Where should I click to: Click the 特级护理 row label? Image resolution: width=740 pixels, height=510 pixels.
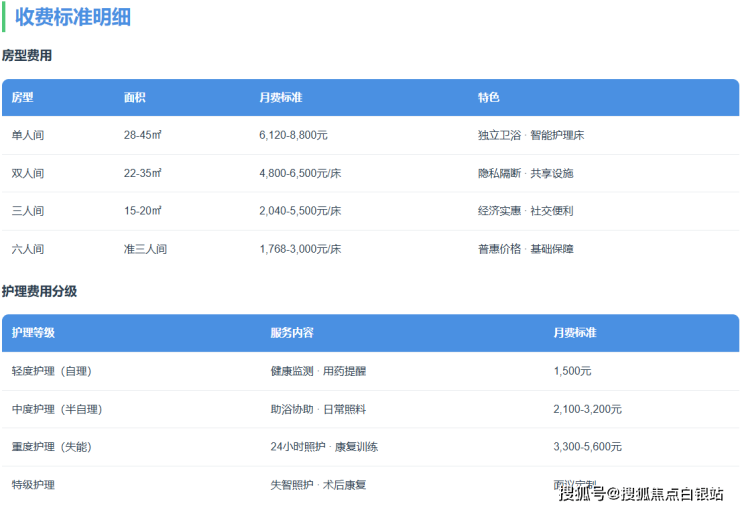pyautogui.click(x=33, y=485)
